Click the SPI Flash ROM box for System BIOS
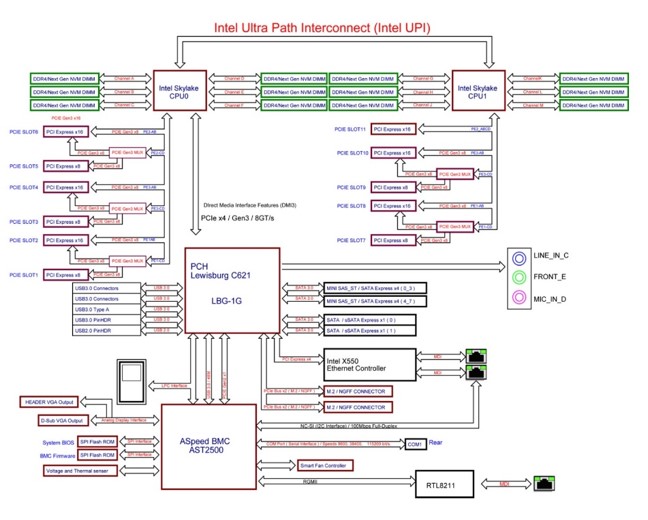Image resolution: width=648 pixels, height=520 pixels. 97,441
